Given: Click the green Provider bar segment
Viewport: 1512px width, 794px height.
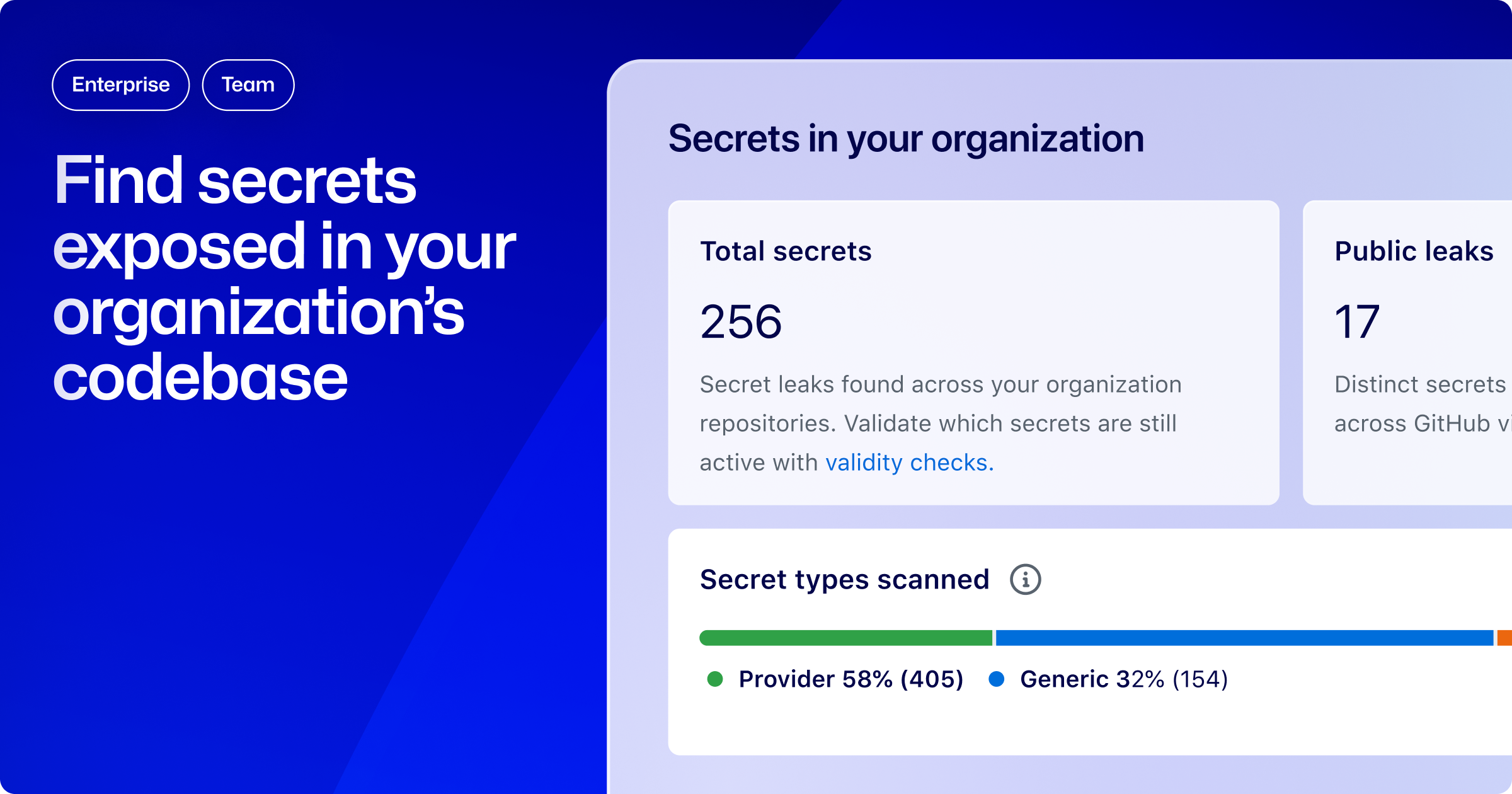Looking at the screenshot, I should point(845,638).
